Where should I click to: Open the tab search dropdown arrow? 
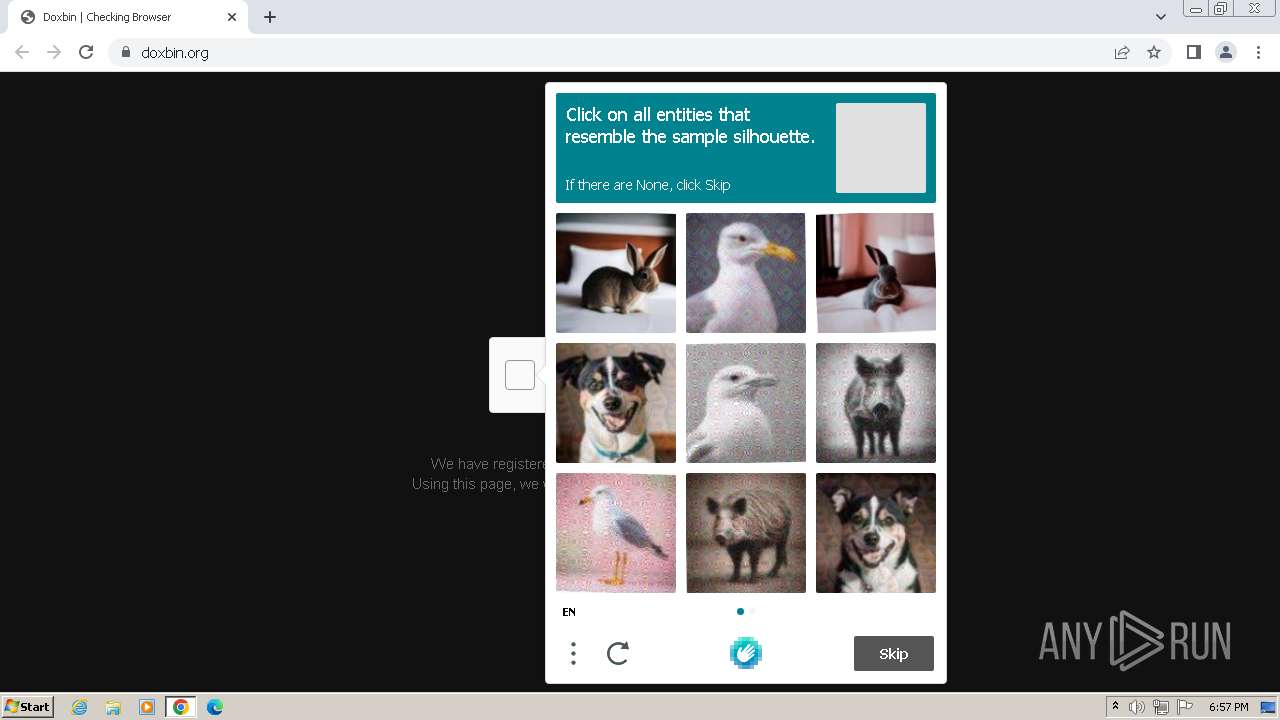(1161, 17)
